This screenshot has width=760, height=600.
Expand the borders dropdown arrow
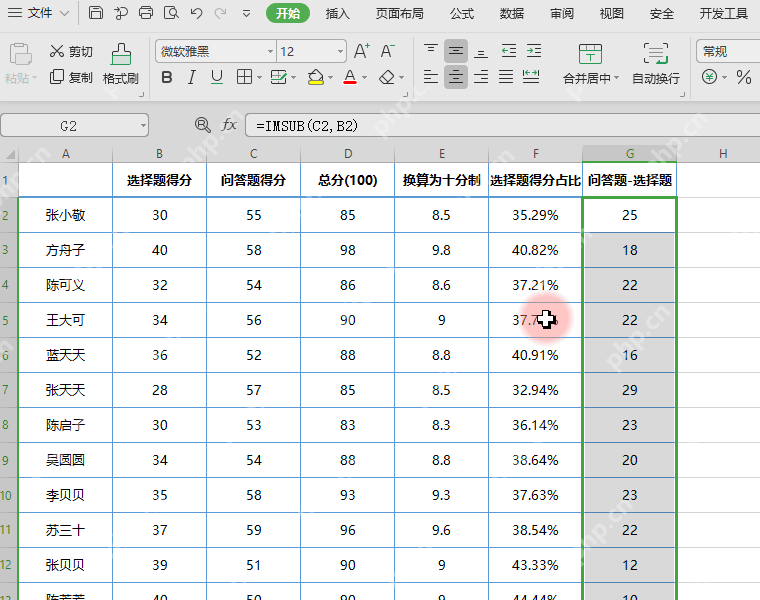click(x=259, y=77)
